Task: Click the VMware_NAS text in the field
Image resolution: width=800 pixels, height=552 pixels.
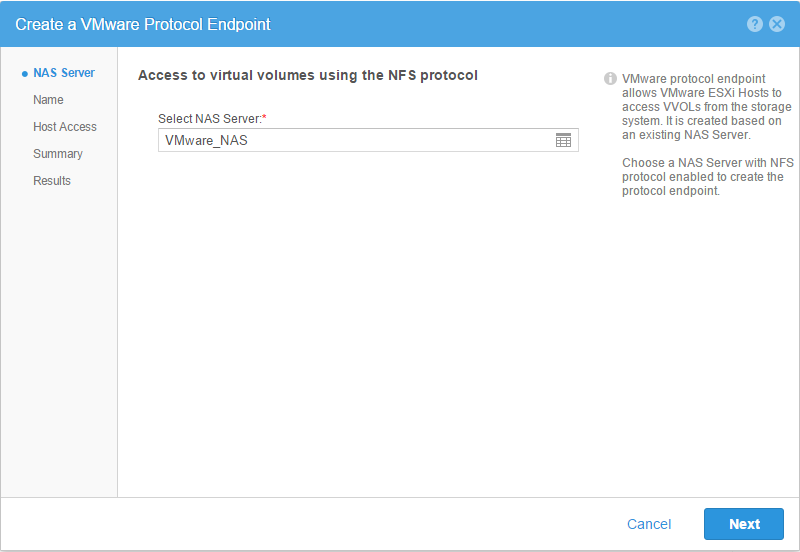Action: [x=206, y=140]
